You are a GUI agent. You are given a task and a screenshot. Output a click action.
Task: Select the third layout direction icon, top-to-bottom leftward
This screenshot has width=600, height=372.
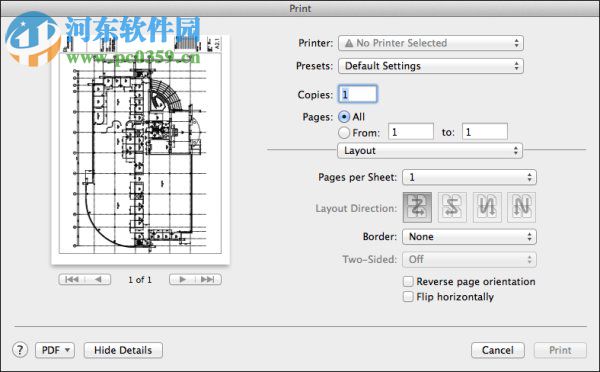click(x=487, y=207)
